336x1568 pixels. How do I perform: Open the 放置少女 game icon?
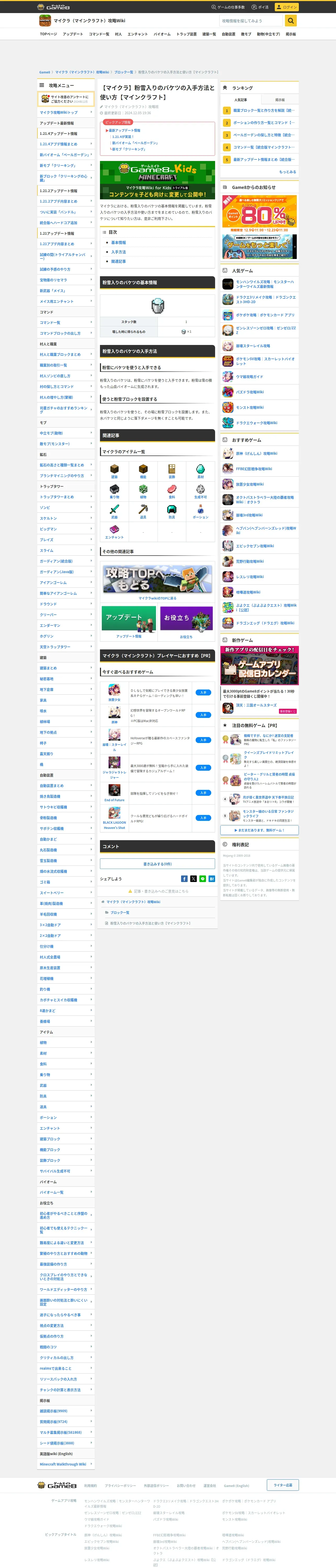coord(114,690)
